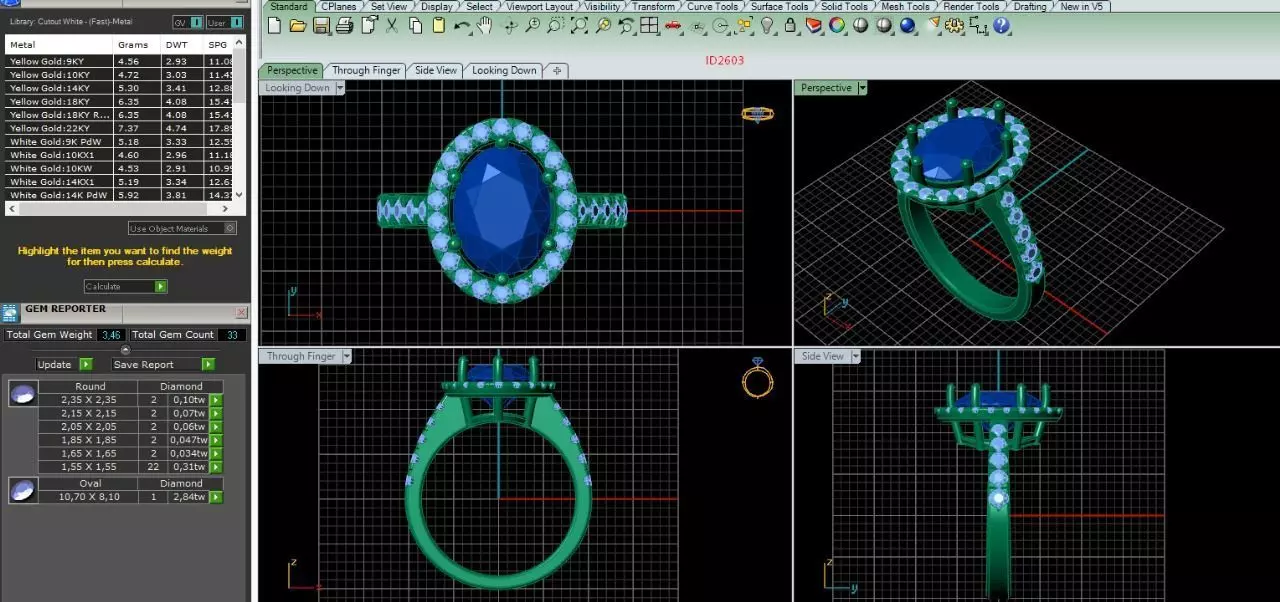Open the Render Tools toolbar tab

click(x=972, y=6)
